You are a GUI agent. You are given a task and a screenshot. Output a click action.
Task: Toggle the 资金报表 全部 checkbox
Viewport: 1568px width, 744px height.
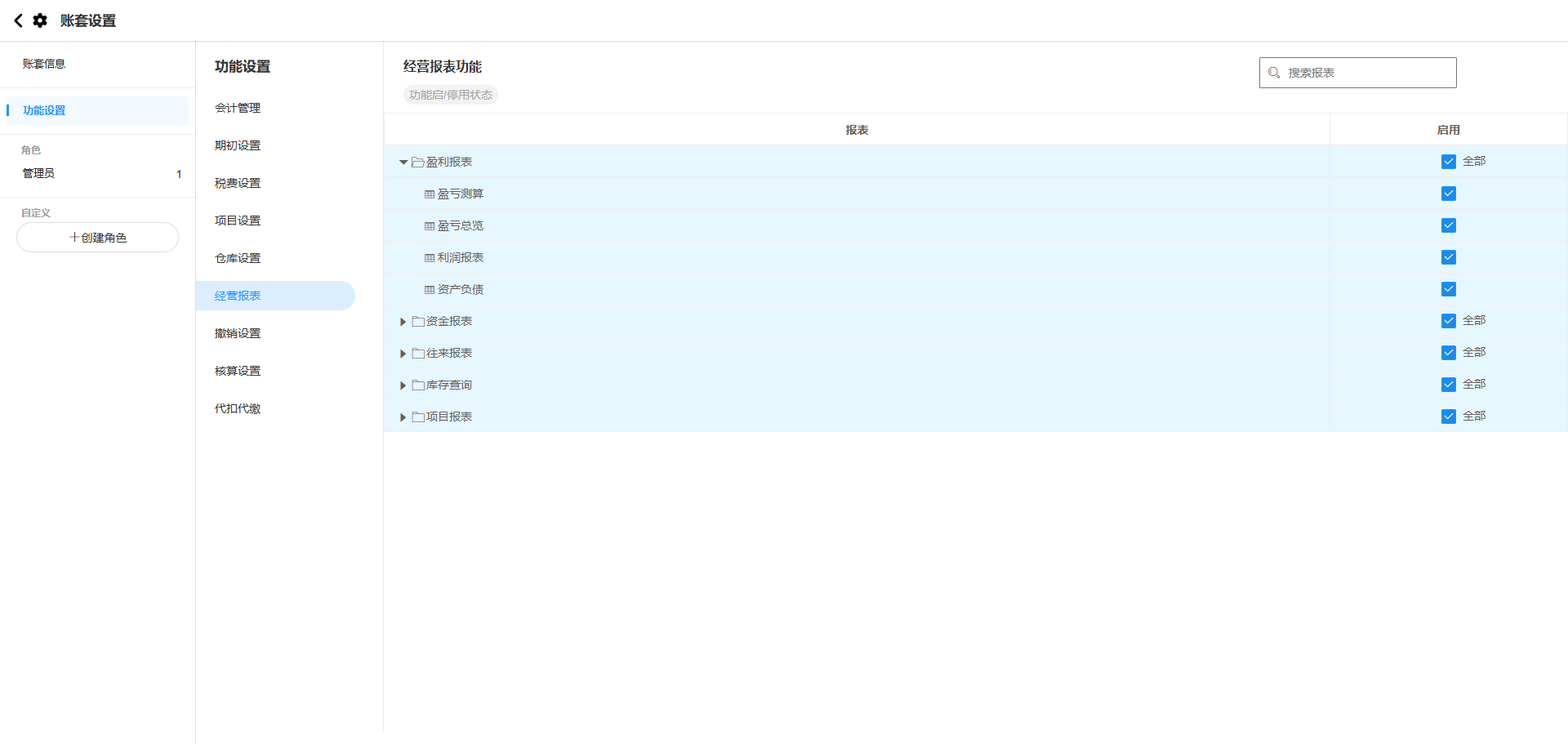1448,321
